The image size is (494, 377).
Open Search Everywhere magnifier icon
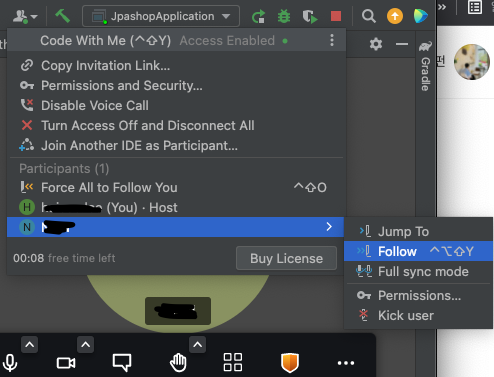[369, 16]
